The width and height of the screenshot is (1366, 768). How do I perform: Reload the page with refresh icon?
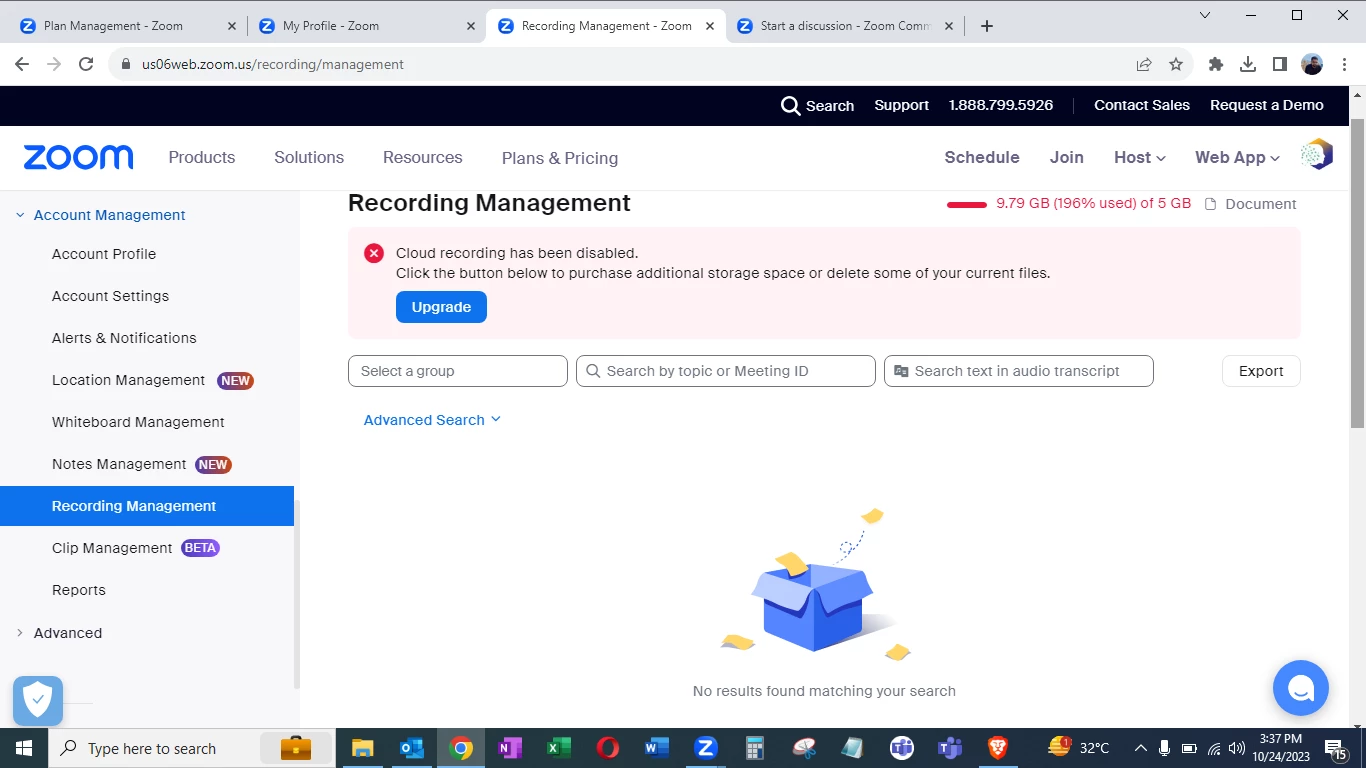tap(86, 64)
